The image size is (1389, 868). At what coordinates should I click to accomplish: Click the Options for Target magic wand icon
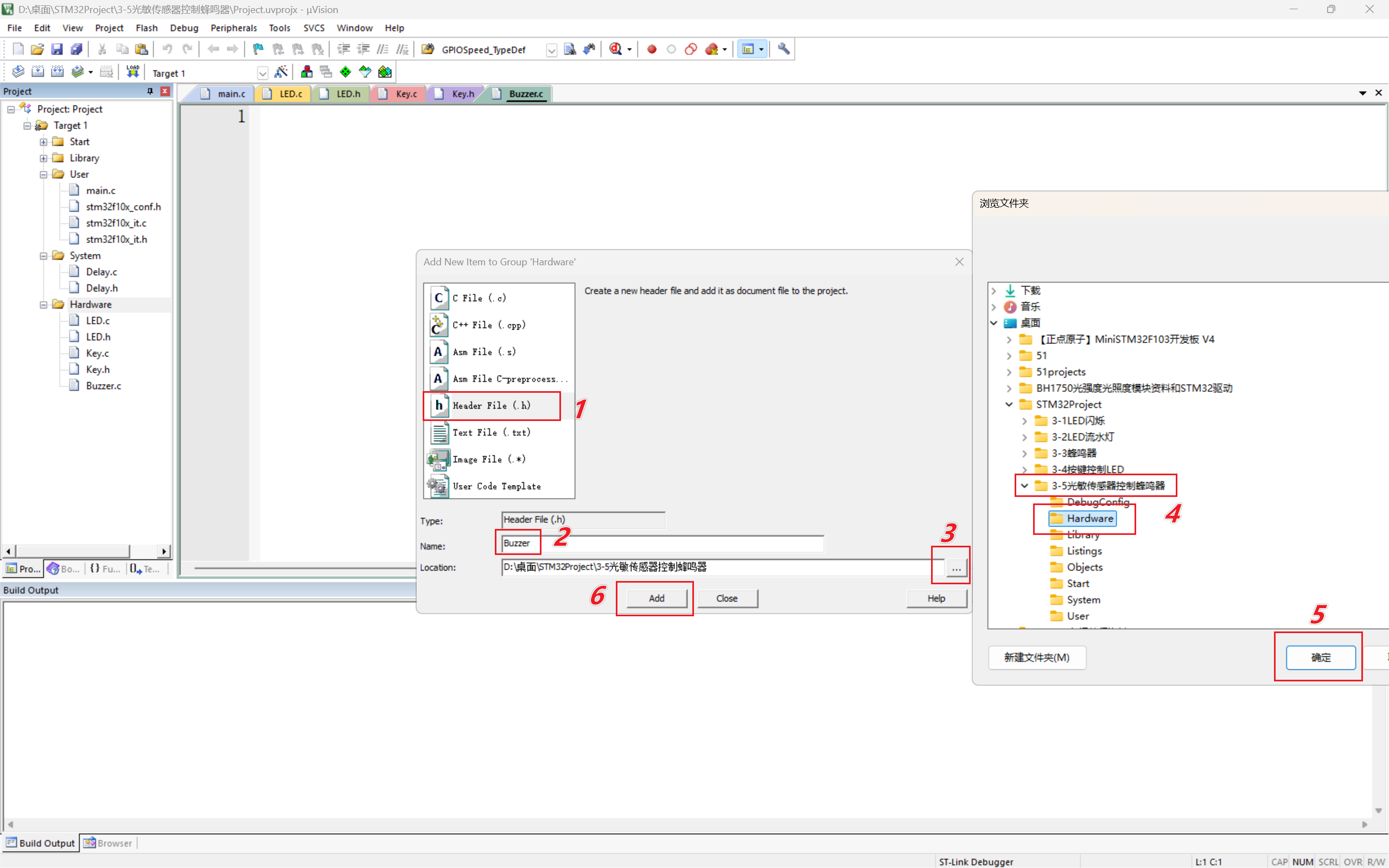pyautogui.click(x=281, y=72)
